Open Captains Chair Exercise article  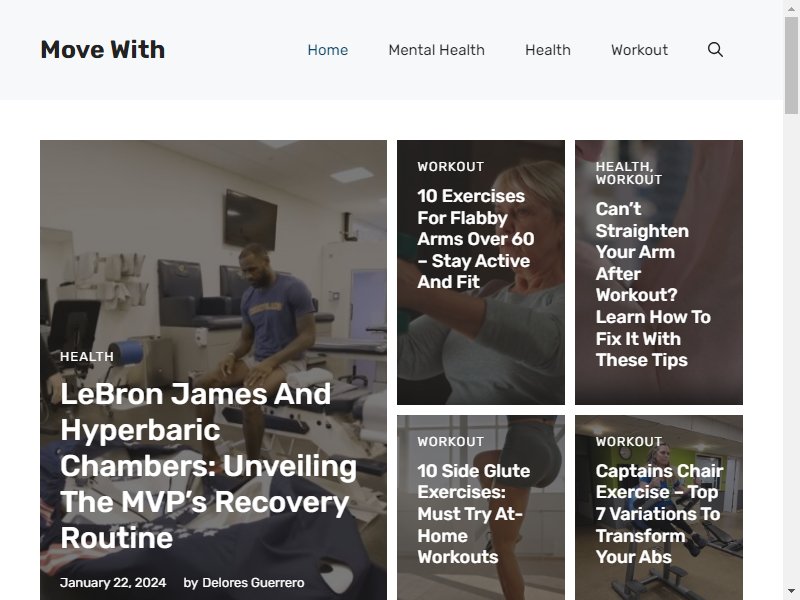point(659,514)
